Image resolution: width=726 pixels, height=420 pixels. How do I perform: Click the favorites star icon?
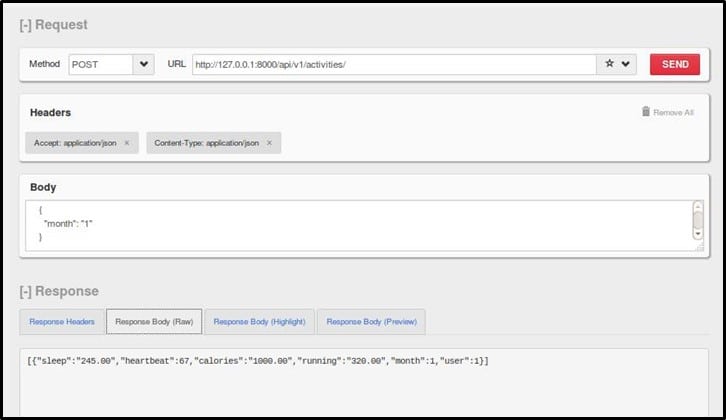609,64
